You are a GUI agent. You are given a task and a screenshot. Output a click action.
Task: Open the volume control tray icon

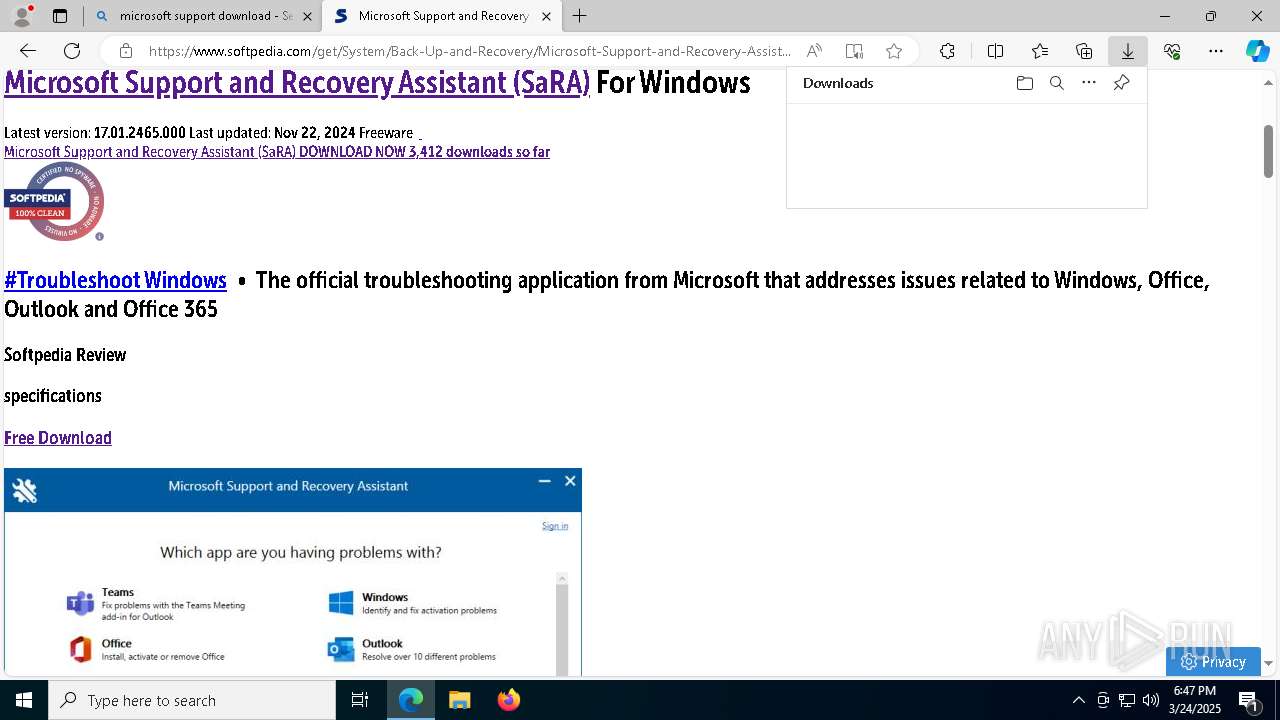pyautogui.click(x=1150, y=700)
